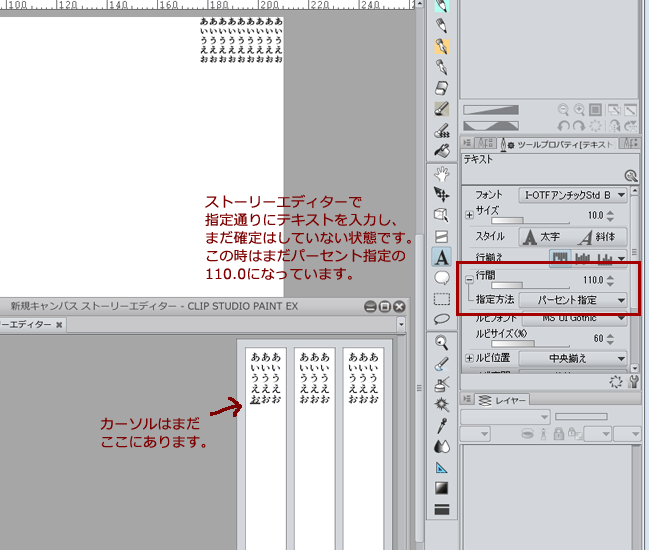Adjust the Navigator rotation slider

click(x=491, y=126)
